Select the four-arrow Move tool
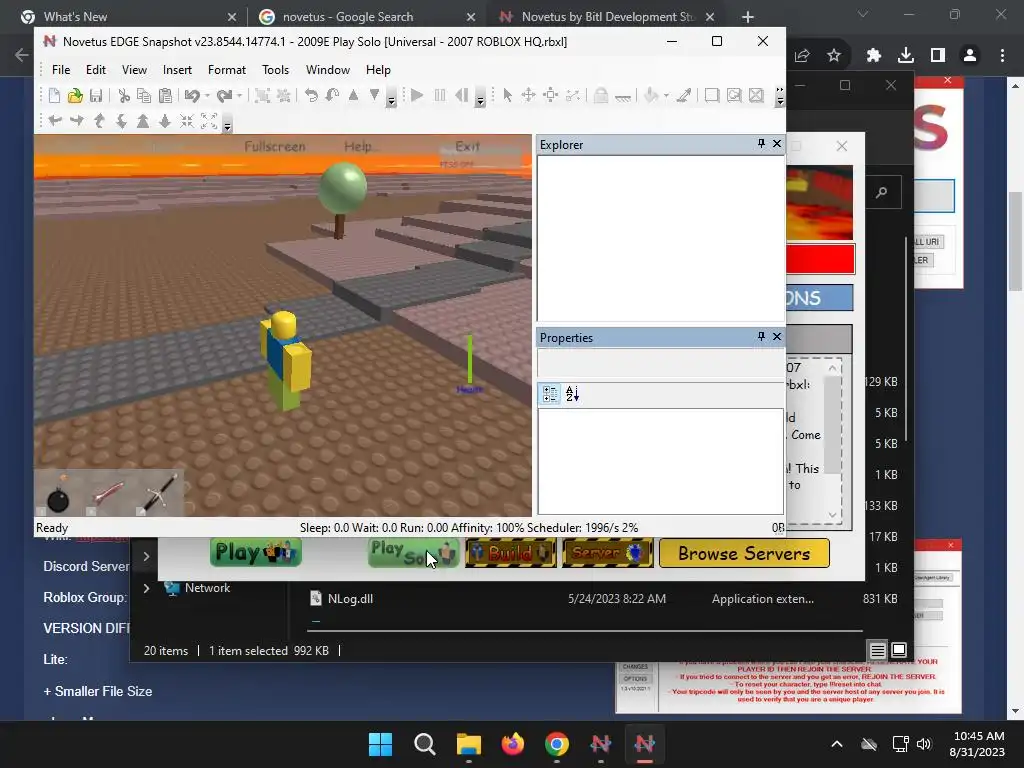The height and width of the screenshot is (768, 1024). [x=528, y=96]
